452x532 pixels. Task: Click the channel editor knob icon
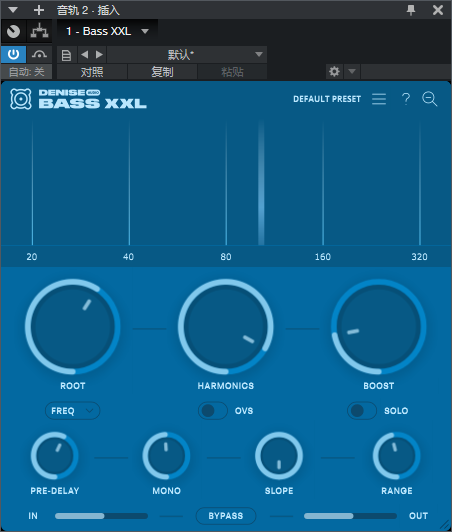tap(14, 32)
